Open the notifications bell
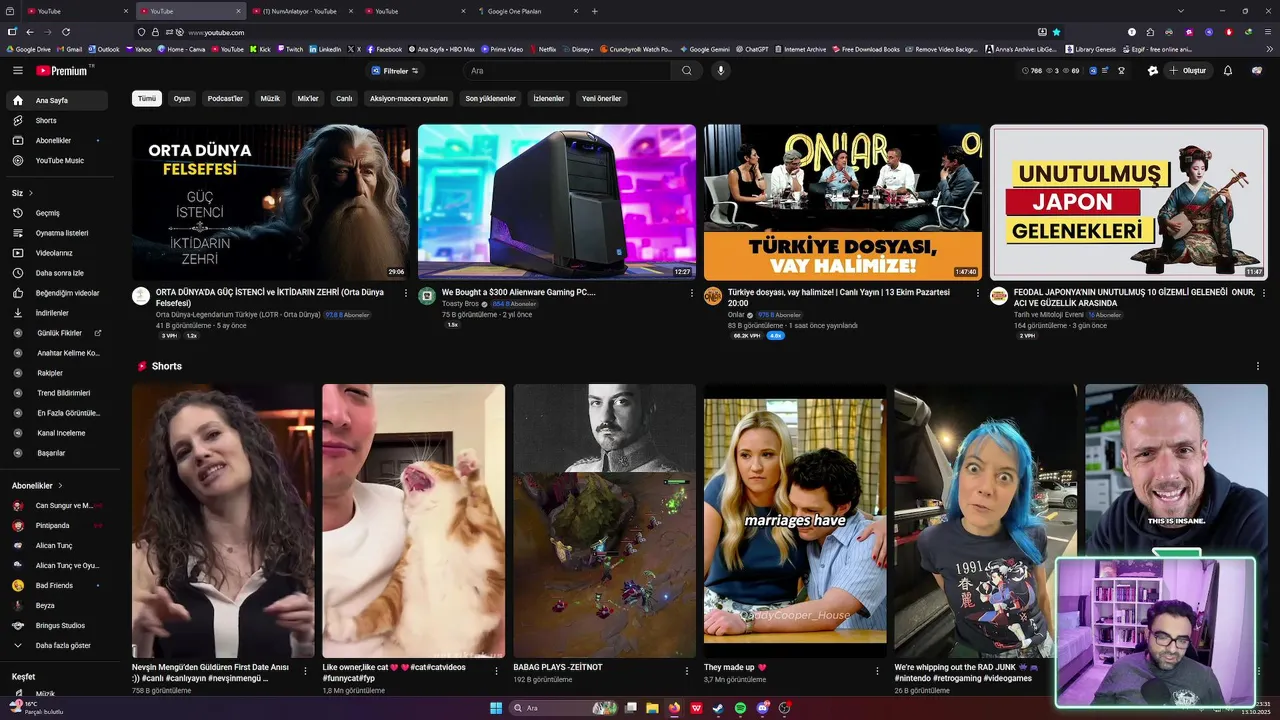Viewport: 1280px width, 720px height. tap(1228, 71)
